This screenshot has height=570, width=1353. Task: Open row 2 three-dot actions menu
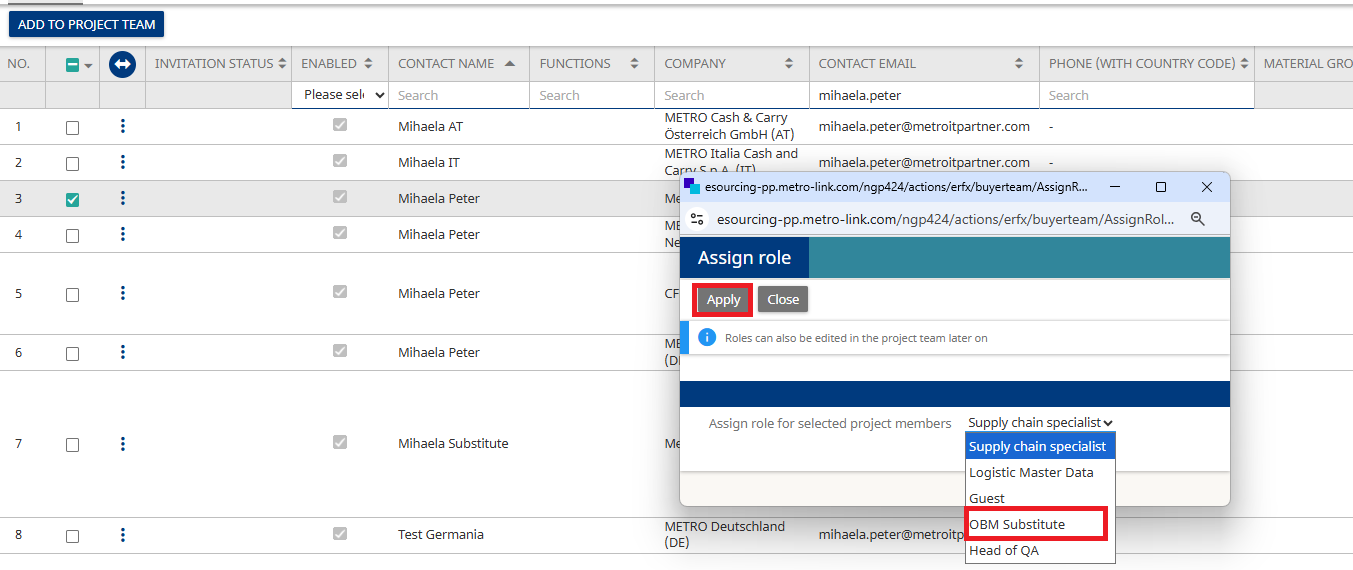coord(123,162)
